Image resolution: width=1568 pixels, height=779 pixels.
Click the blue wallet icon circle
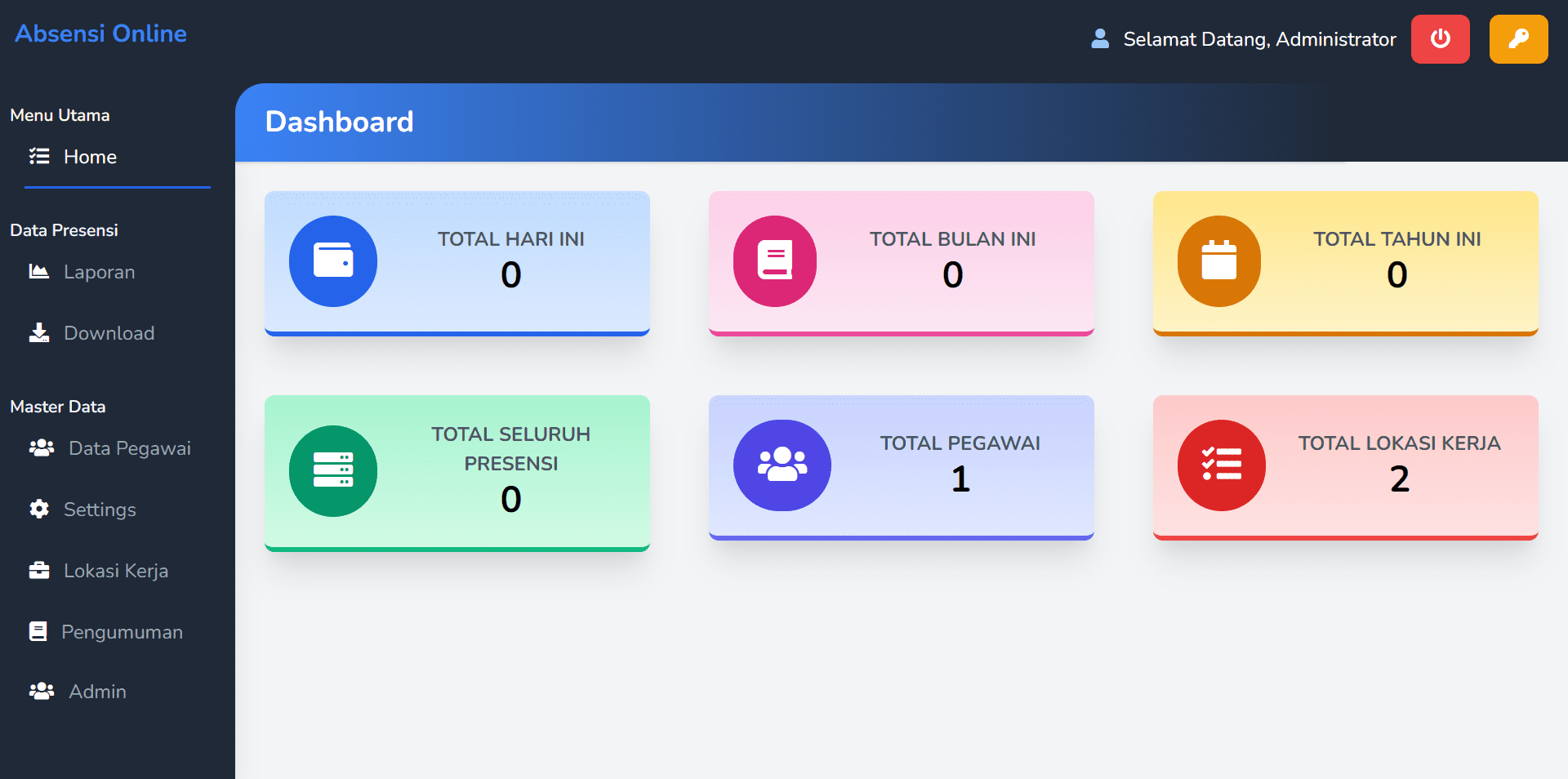coord(333,261)
